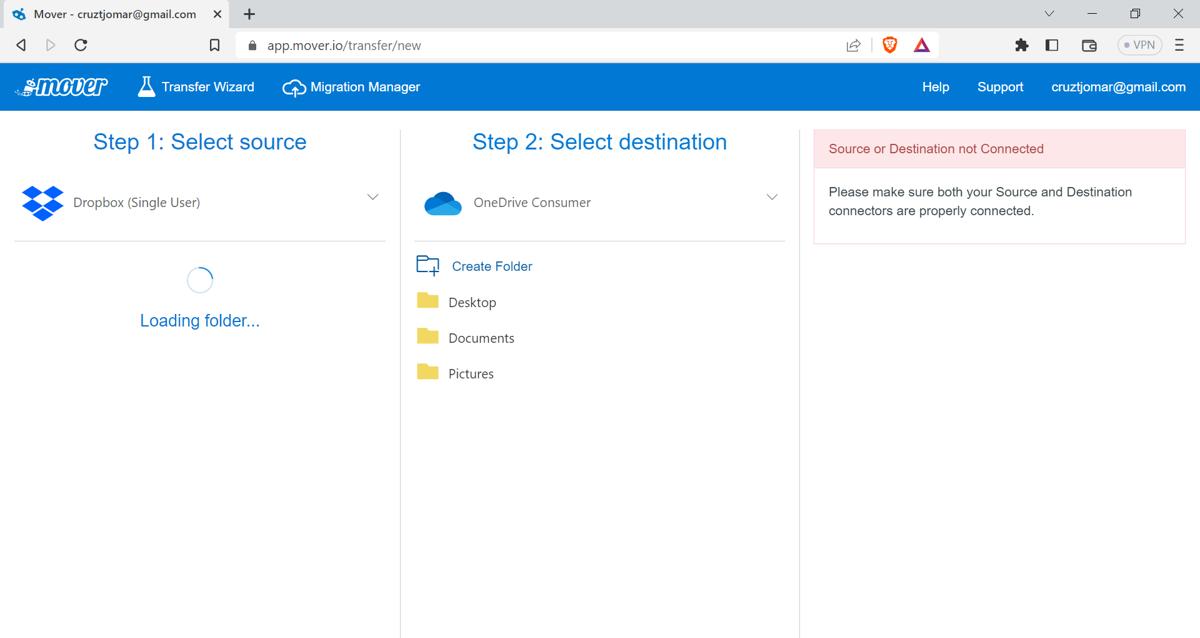Select Help in the navigation bar

[935, 87]
